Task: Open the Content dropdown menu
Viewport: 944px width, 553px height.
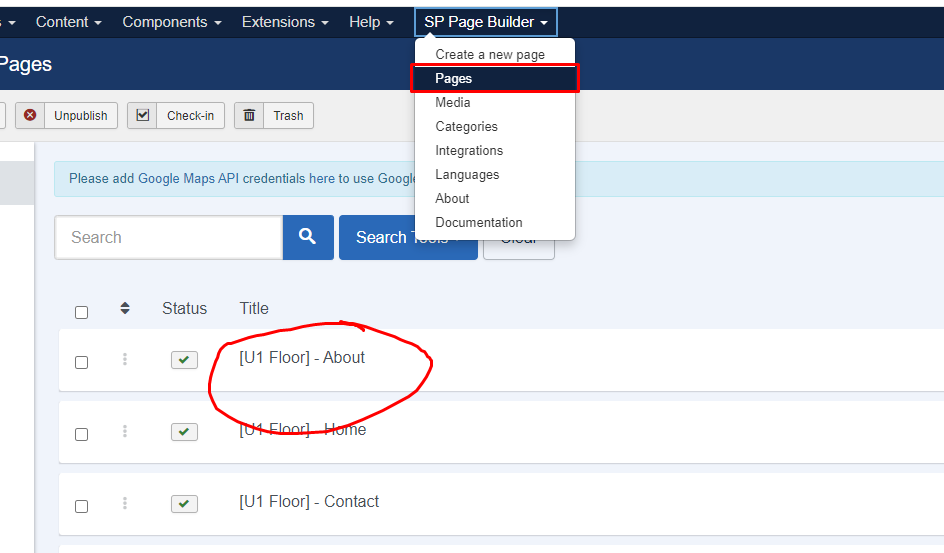Action: tap(69, 22)
